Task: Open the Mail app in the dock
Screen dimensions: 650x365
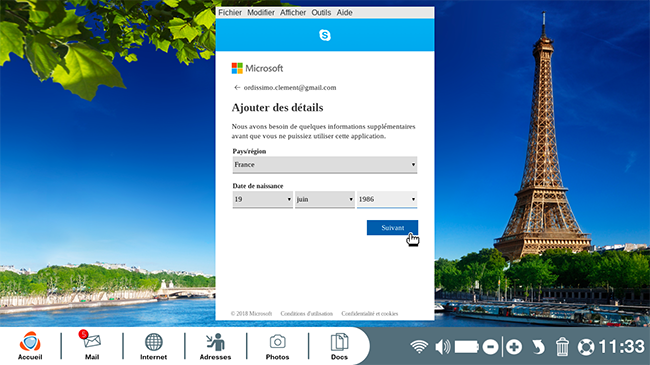Action: pos(92,346)
